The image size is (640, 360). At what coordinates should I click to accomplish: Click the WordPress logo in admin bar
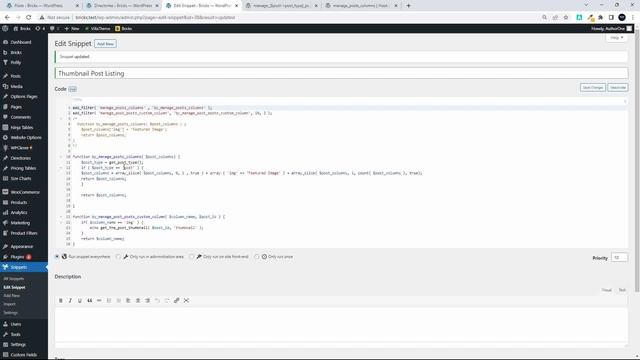(x=5, y=29)
